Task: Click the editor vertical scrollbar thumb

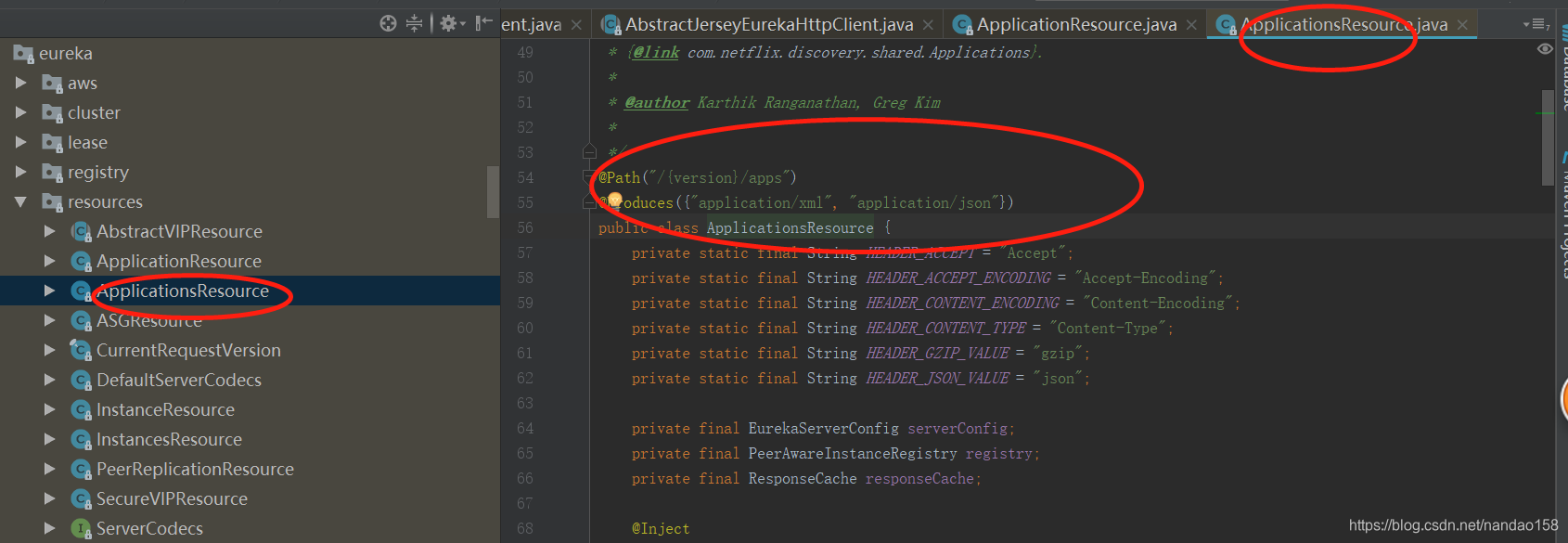Action: click(x=1548, y=137)
